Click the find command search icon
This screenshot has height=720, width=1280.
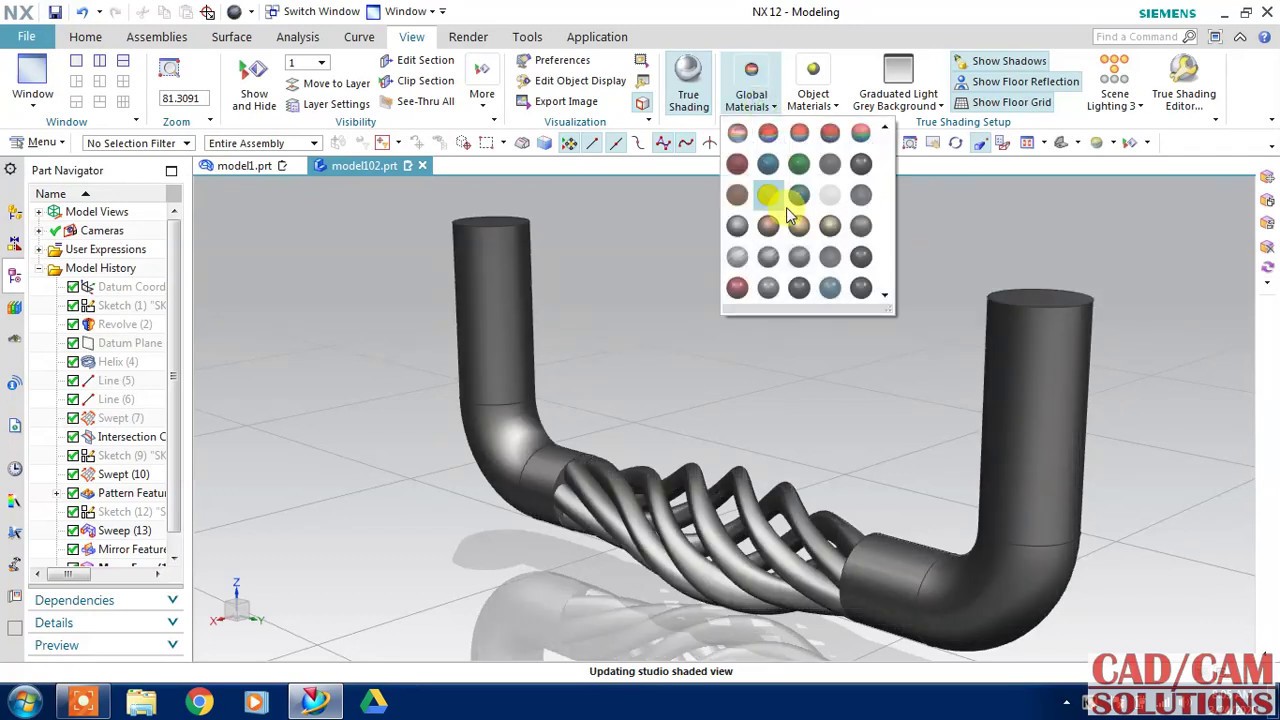tap(1189, 37)
